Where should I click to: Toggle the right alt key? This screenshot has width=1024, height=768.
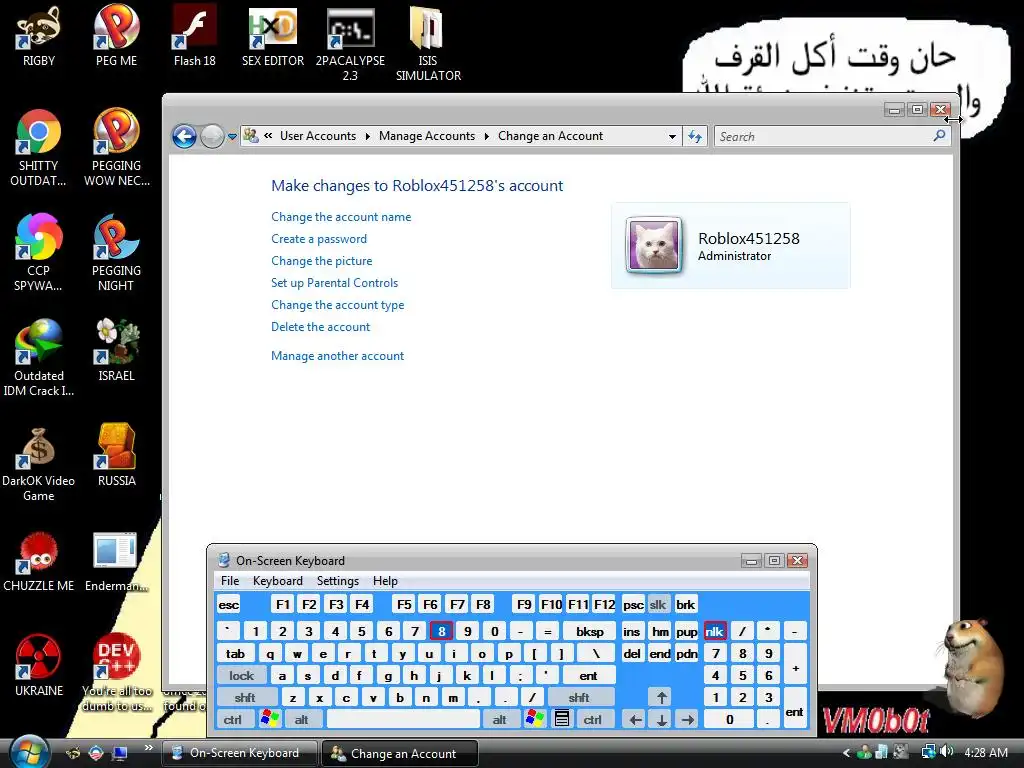pos(500,720)
